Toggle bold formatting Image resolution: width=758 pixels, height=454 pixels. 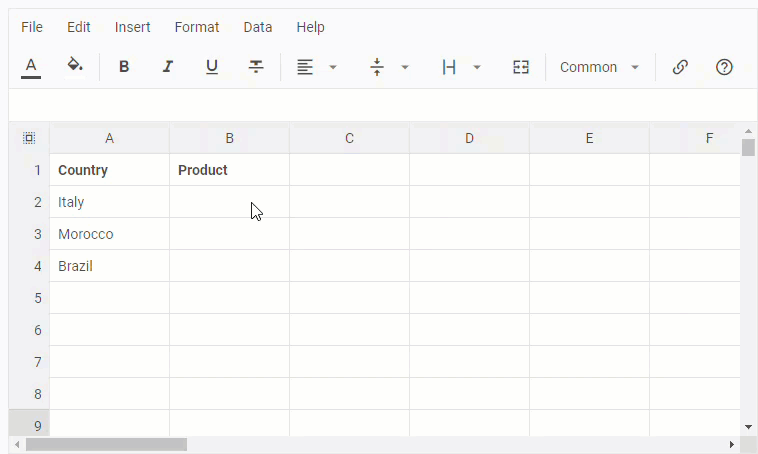click(x=124, y=67)
